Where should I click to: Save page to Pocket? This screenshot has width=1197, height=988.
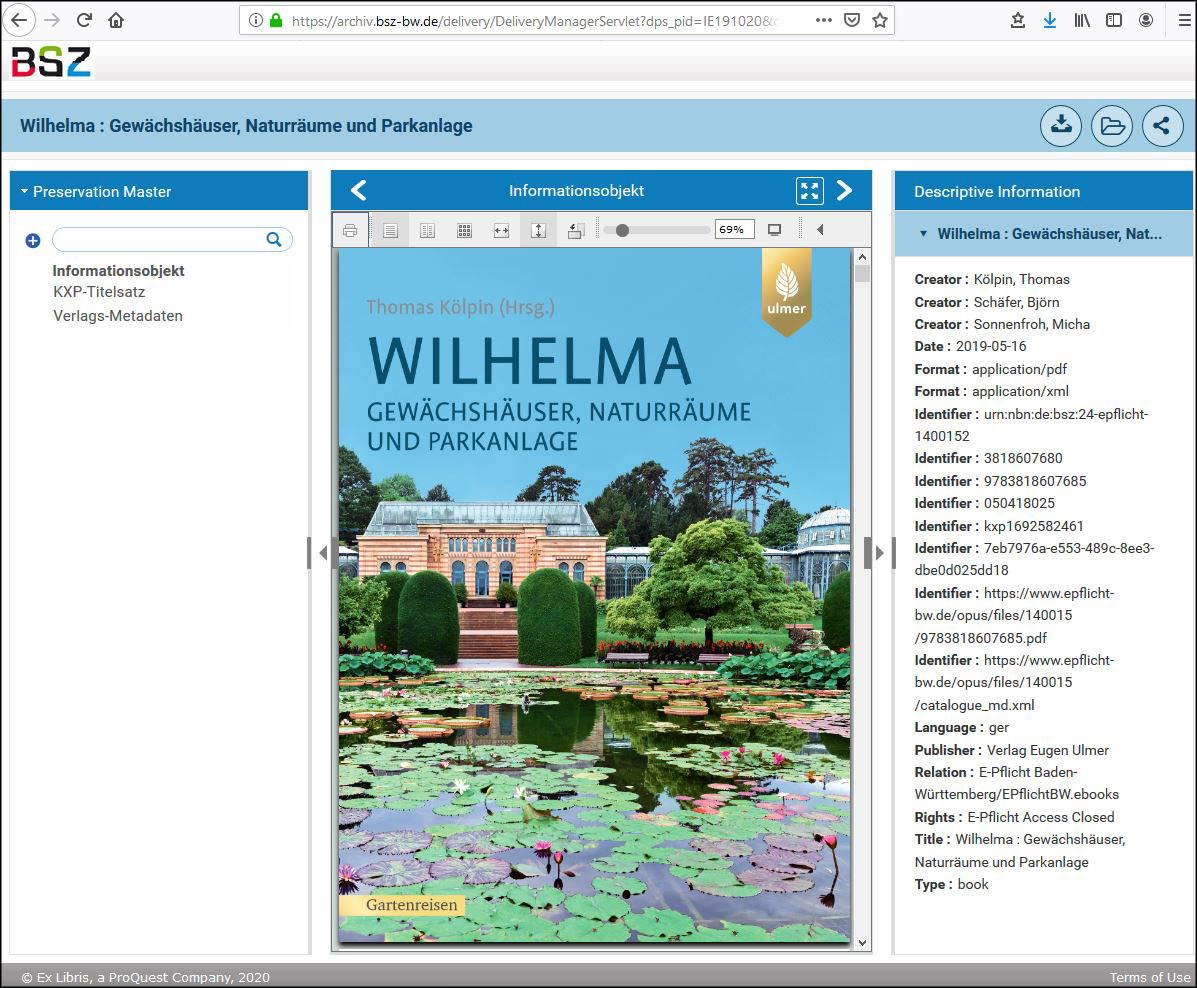852,21
